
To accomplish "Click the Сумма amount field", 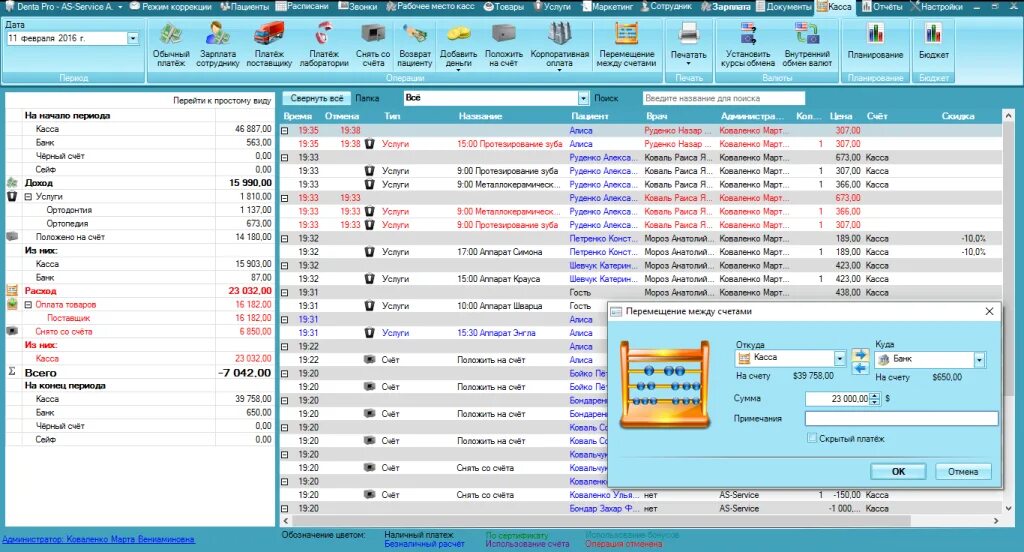I will pos(838,398).
